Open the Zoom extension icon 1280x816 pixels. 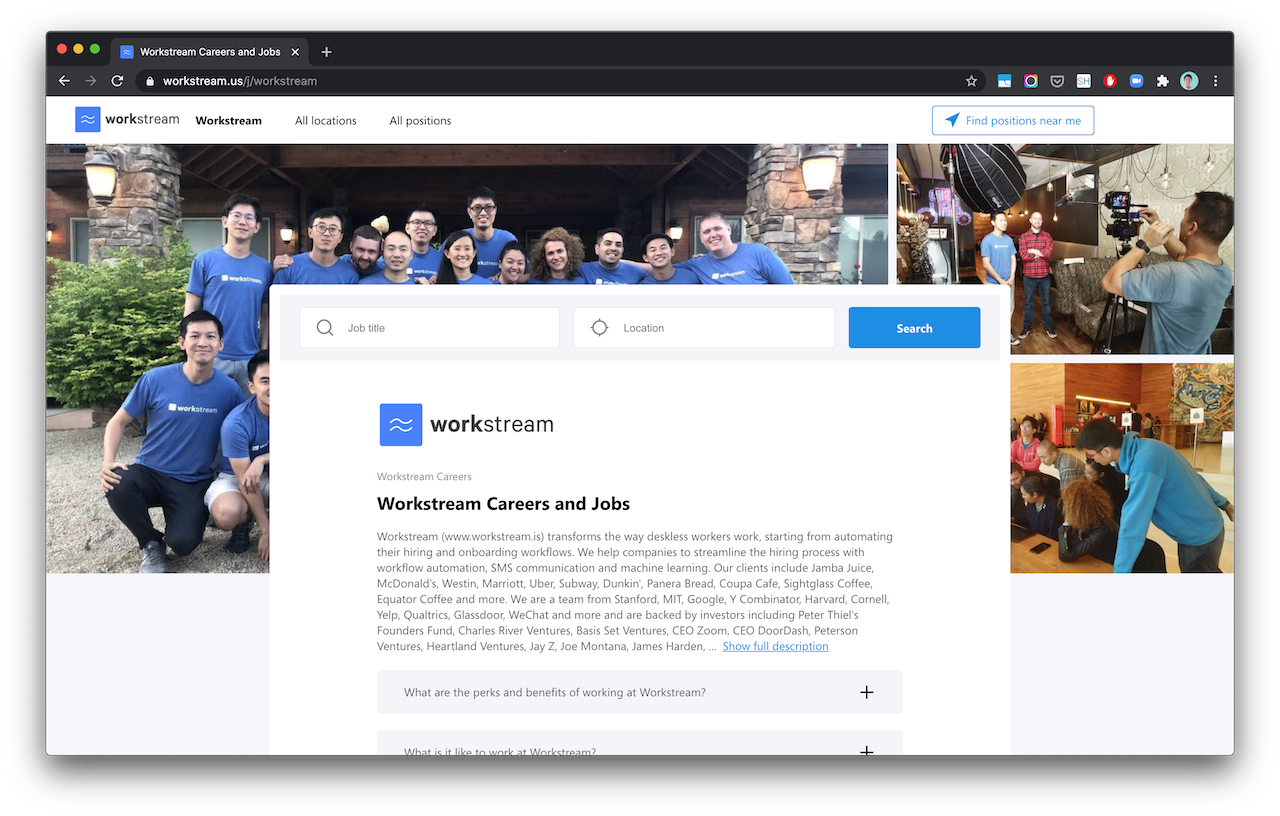1136,81
